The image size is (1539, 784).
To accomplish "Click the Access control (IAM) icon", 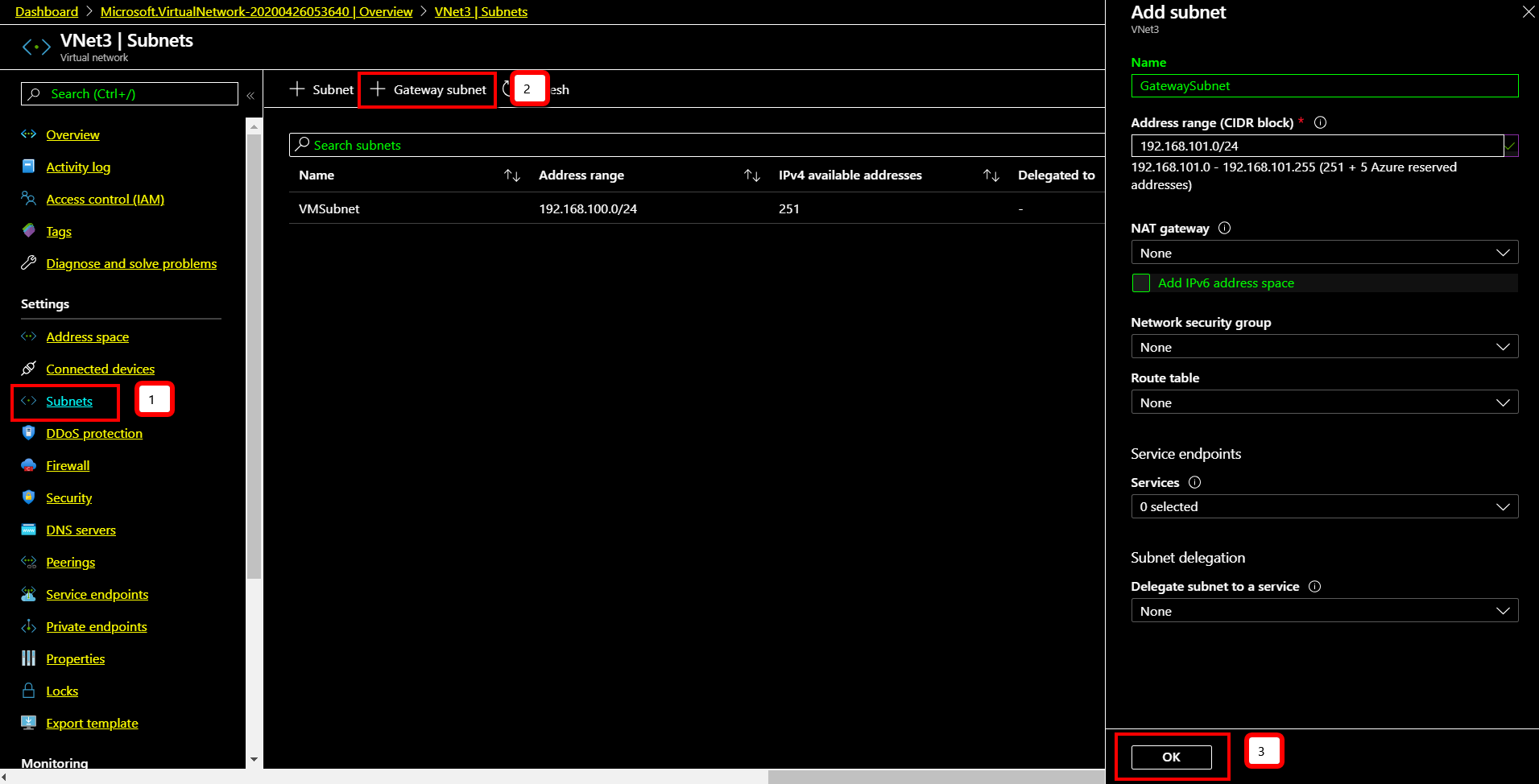I will click(29, 199).
